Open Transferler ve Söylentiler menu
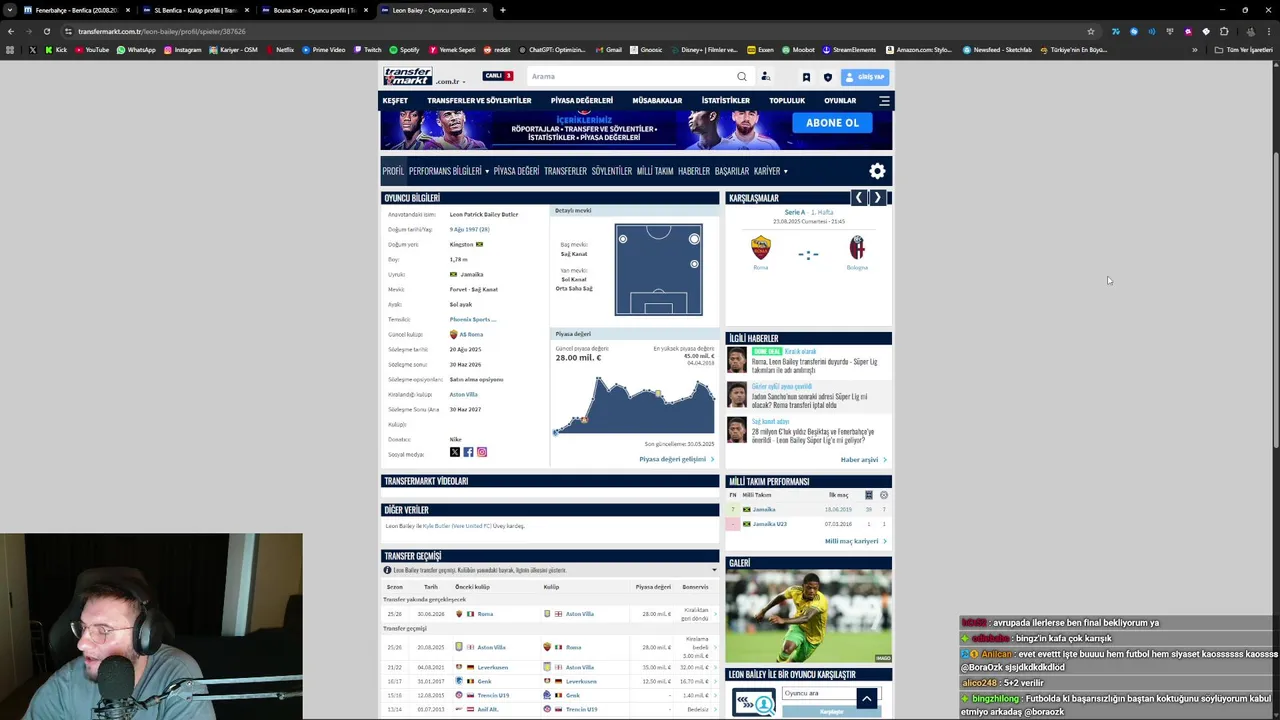This screenshot has height=720, width=1280. click(479, 100)
